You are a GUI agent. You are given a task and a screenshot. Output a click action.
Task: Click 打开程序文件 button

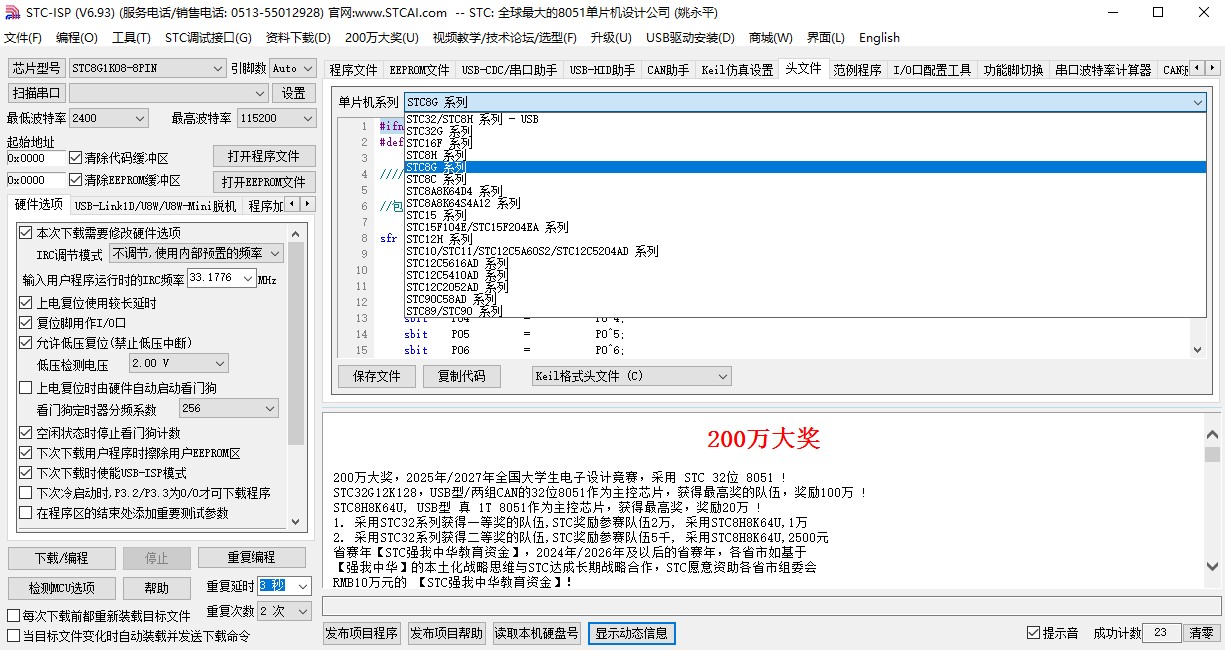coord(264,156)
